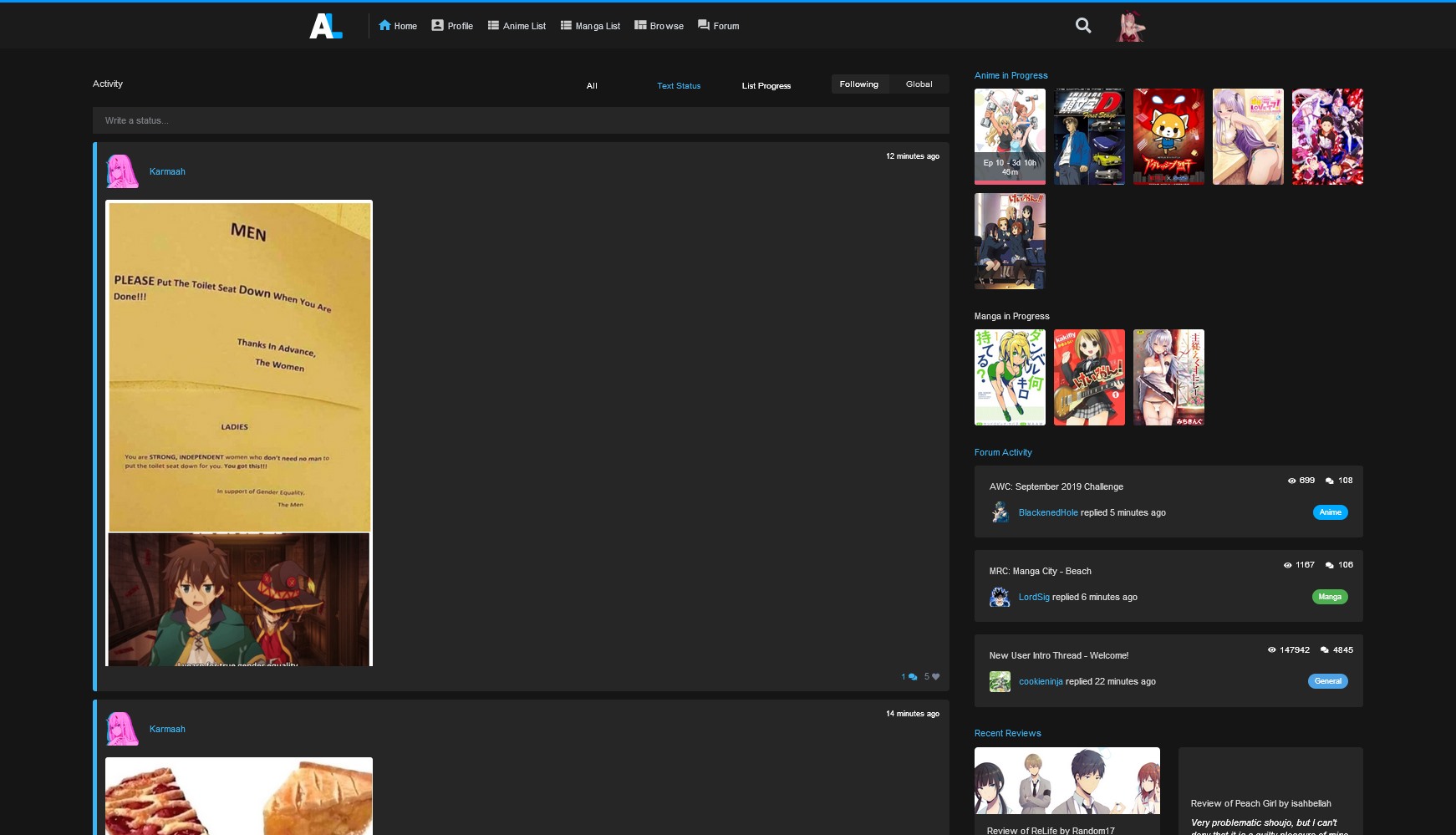Filter activity by List Progress

pyautogui.click(x=766, y=86)
